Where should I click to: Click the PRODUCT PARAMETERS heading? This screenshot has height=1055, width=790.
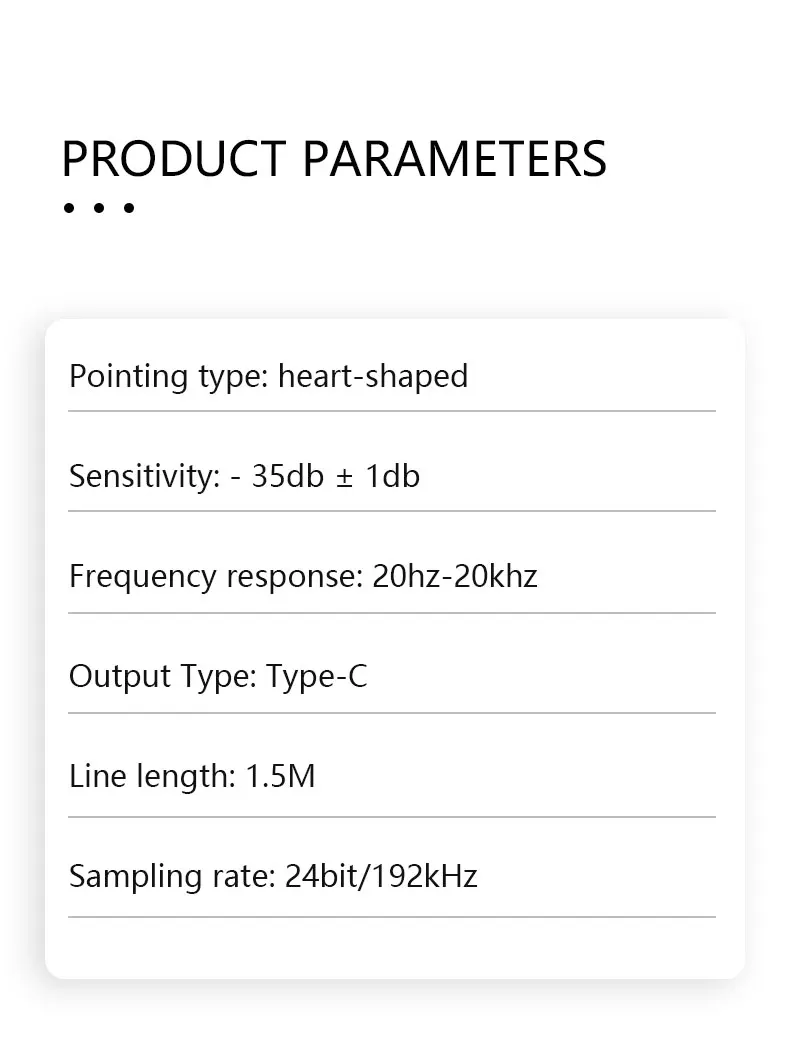334,159
